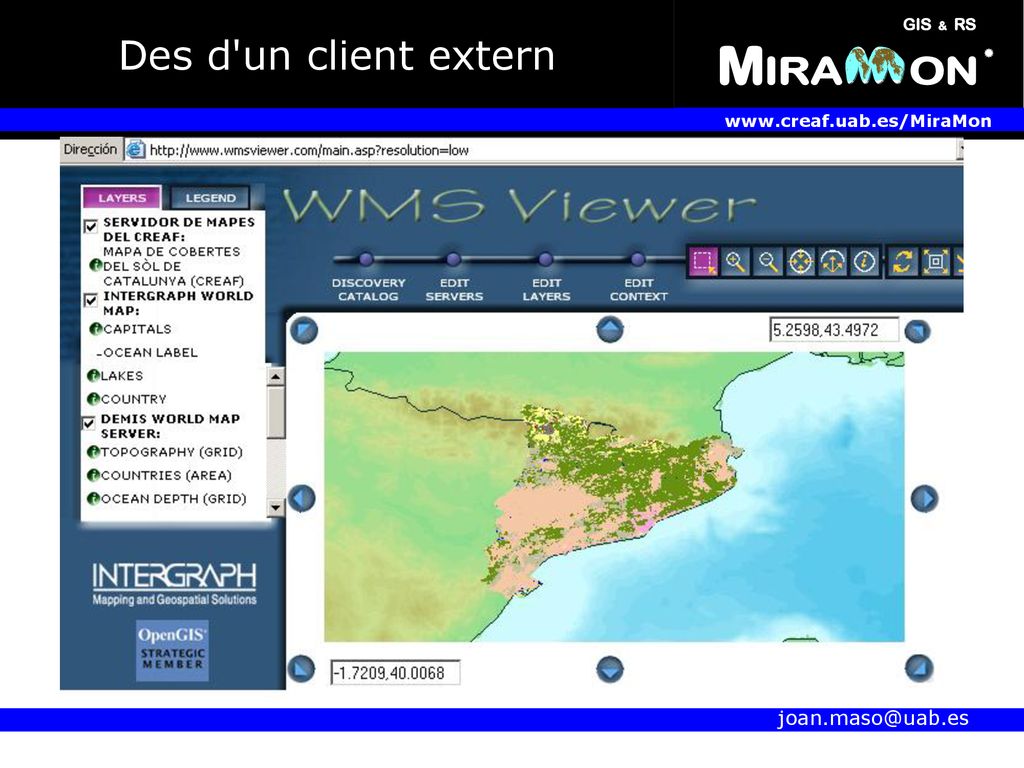Click the lower-left coordinate field -1.7209,40.0068
Image resolution: width=1024 pixels, height=768 pixels.
pyautogui.click(x=395, y=673)
